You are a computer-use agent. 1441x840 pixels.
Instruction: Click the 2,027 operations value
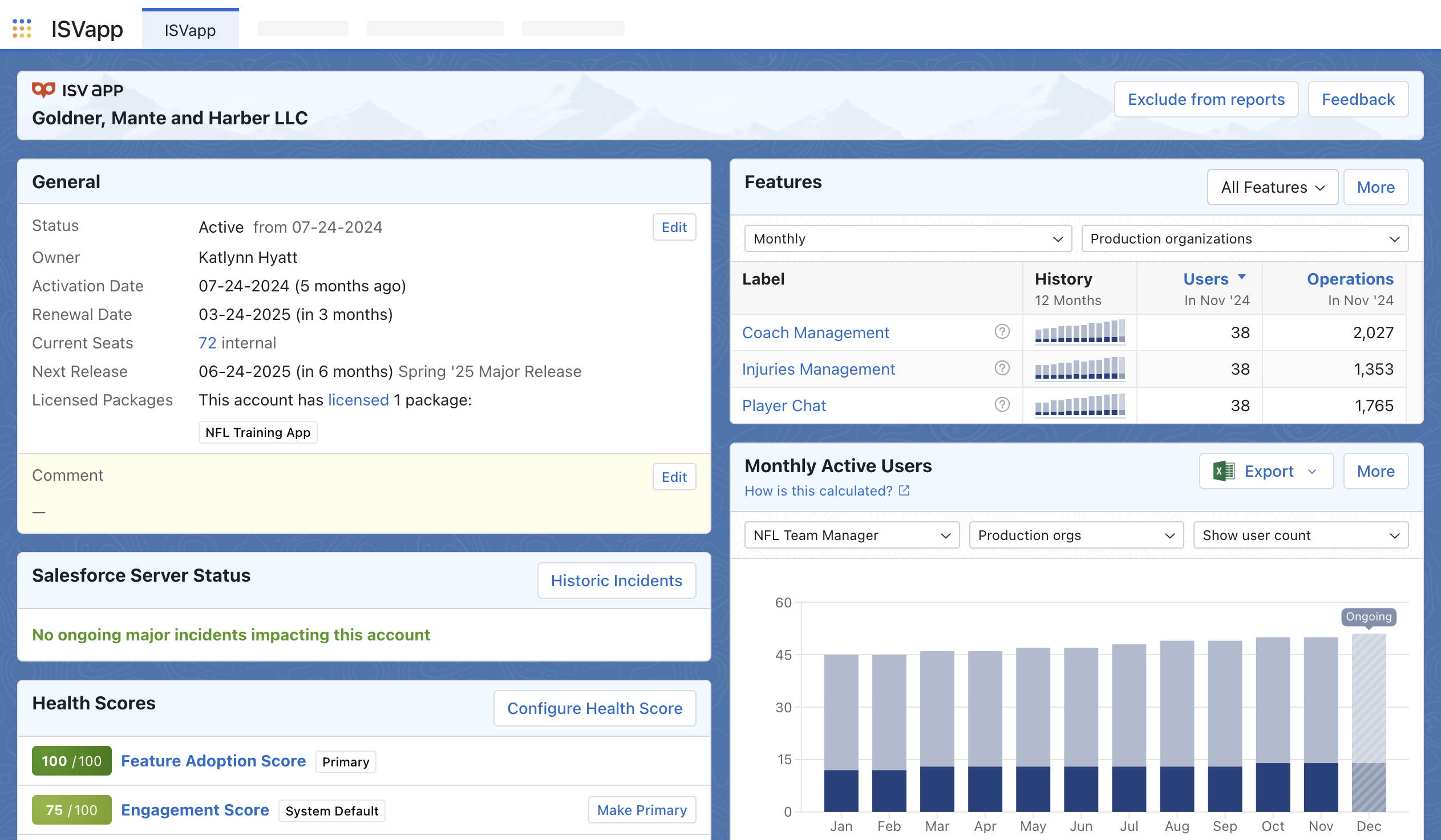click(1373, 332)
